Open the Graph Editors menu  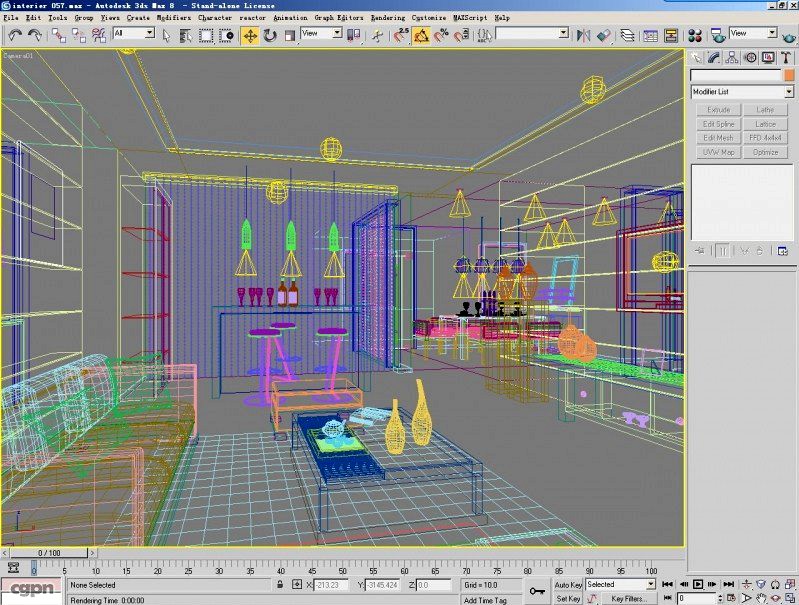[x=339, y=17]
